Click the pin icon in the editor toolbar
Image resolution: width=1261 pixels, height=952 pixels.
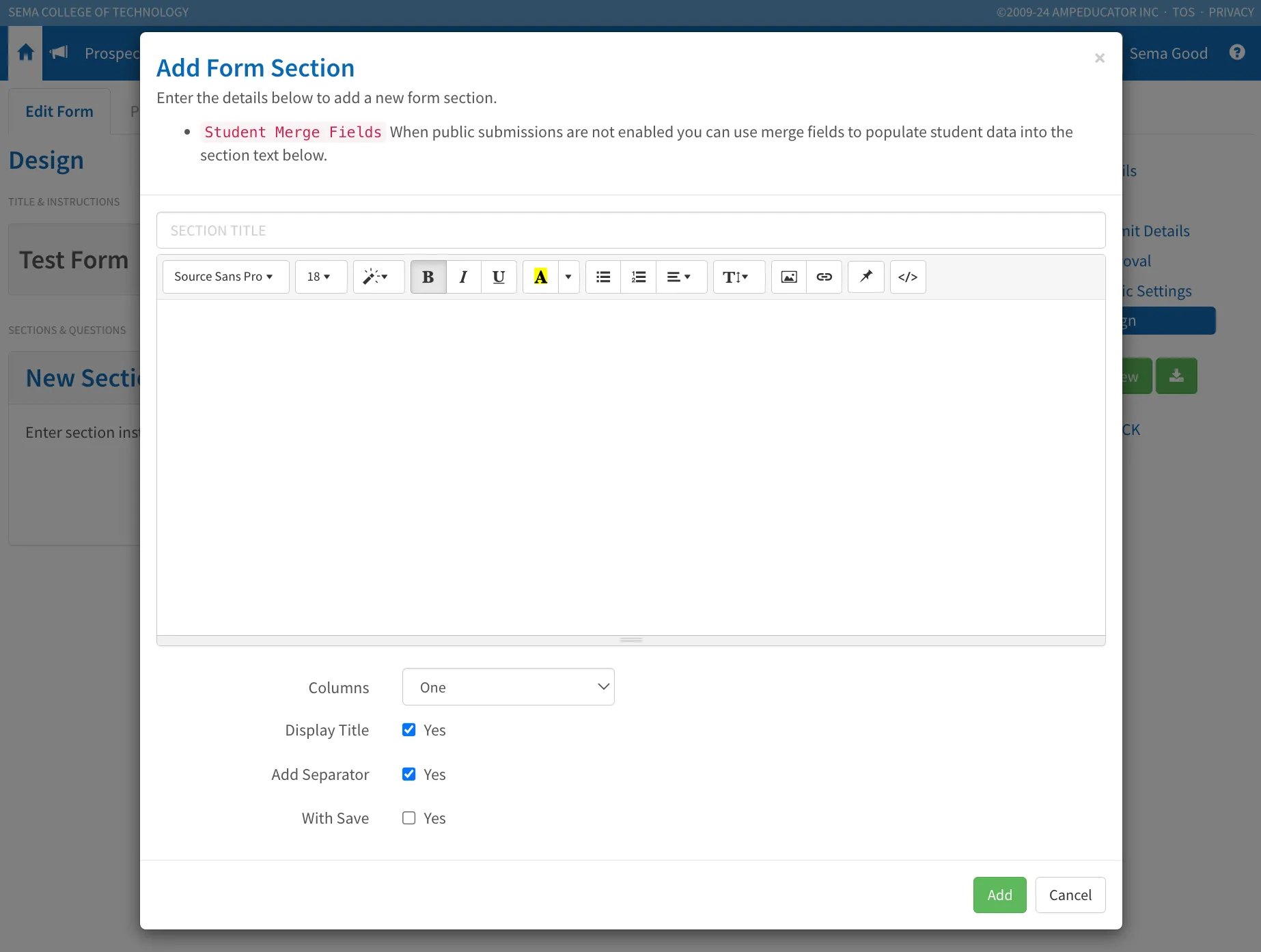coord(866,277)
